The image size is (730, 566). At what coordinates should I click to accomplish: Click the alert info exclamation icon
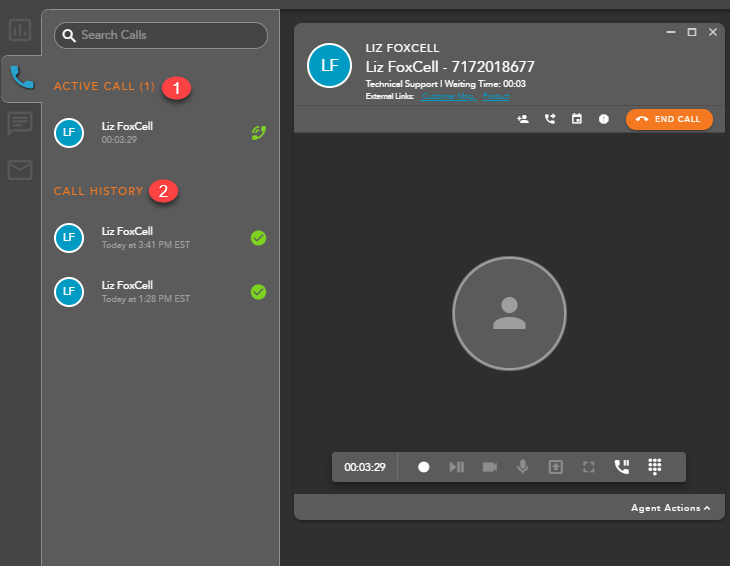tap(603, 119)
